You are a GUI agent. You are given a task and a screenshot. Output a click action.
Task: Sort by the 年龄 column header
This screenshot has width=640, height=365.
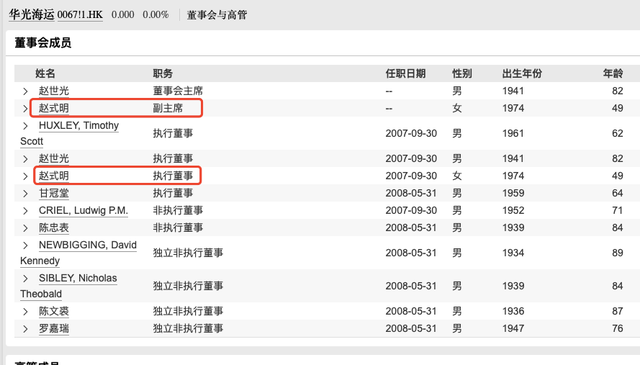[x=613, y=73]
